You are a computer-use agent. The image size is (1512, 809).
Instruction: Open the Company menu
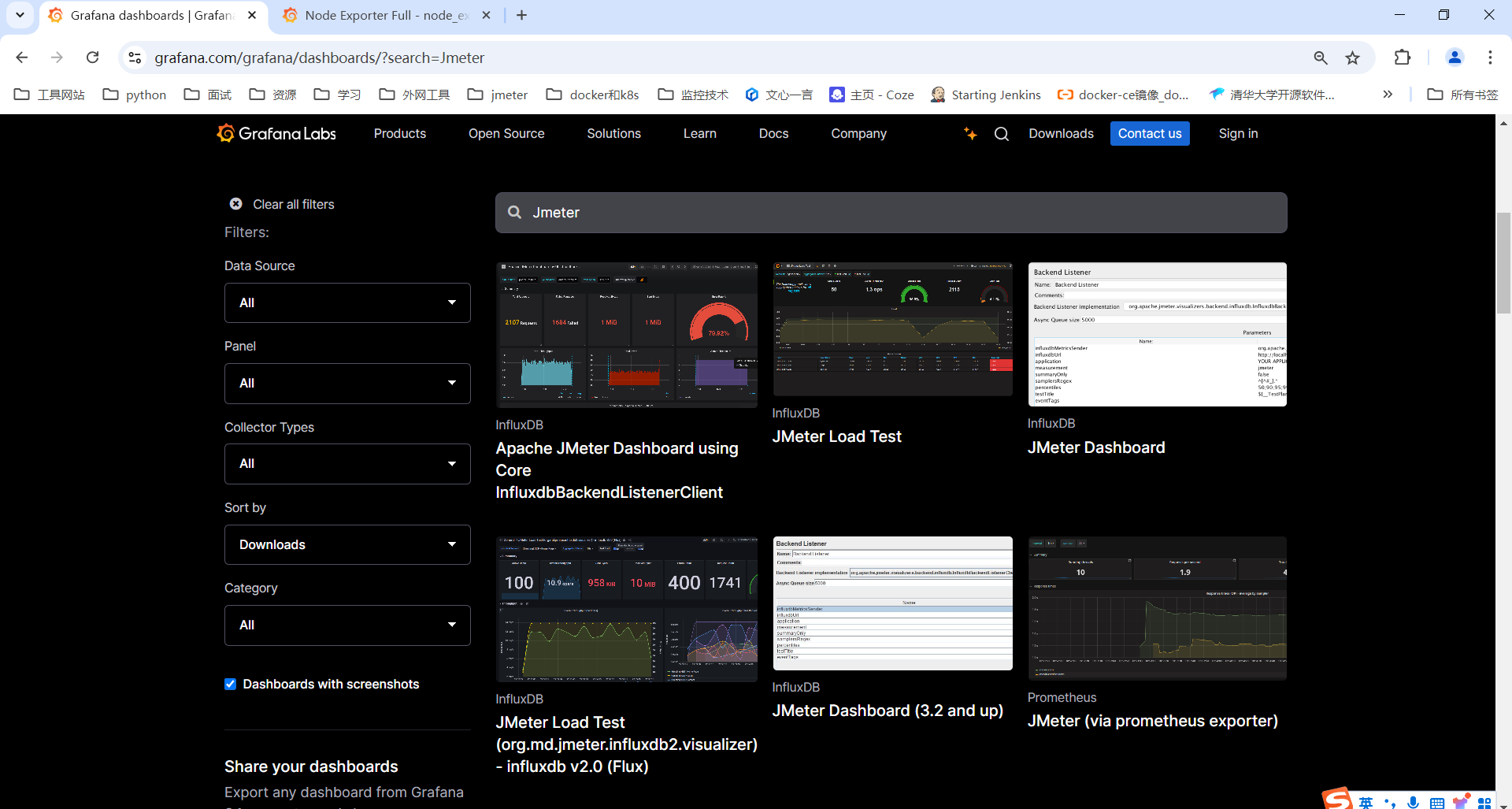coord(859,133)
